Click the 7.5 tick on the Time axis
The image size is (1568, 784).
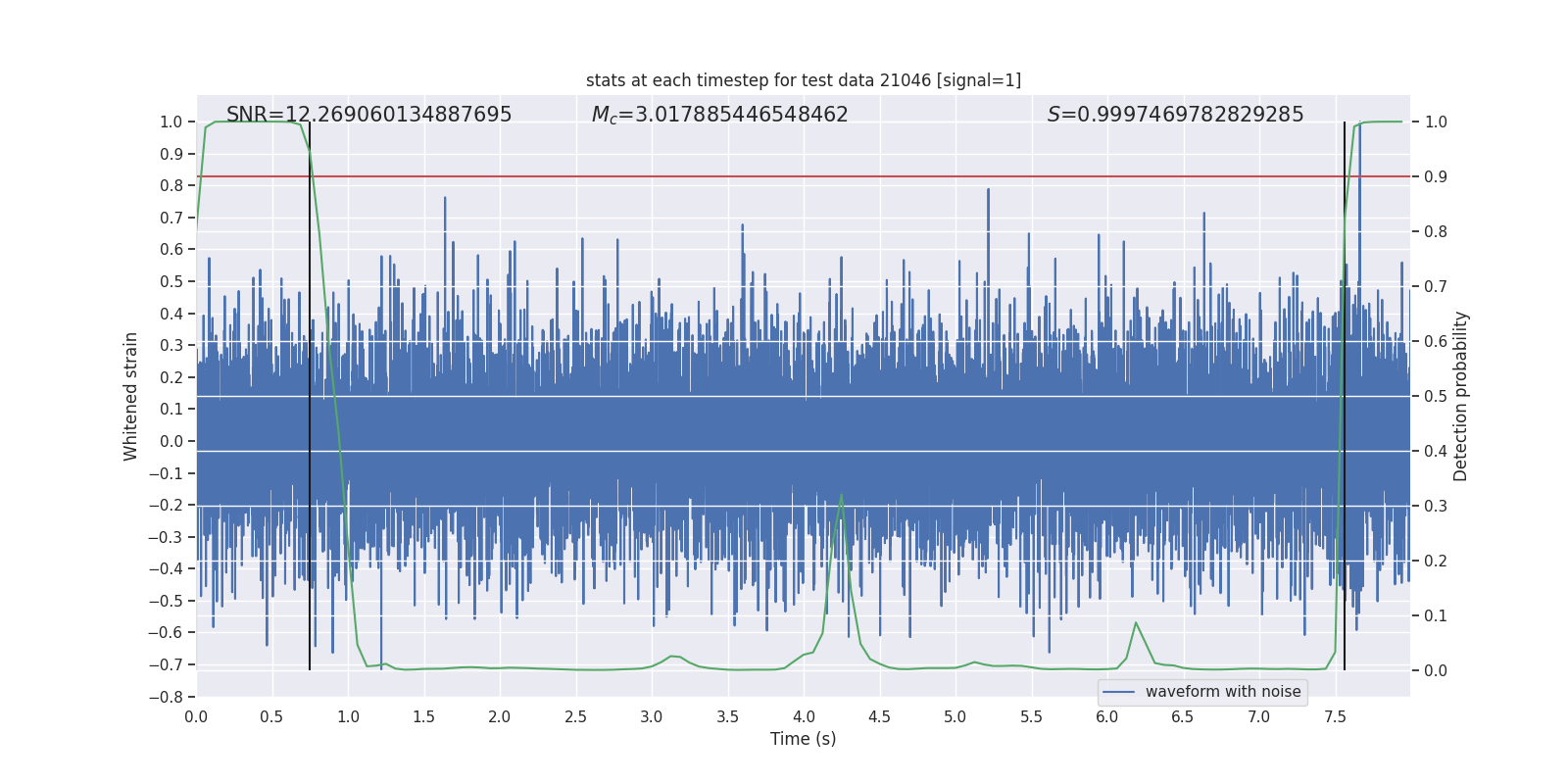click(x=1335, y=717)
